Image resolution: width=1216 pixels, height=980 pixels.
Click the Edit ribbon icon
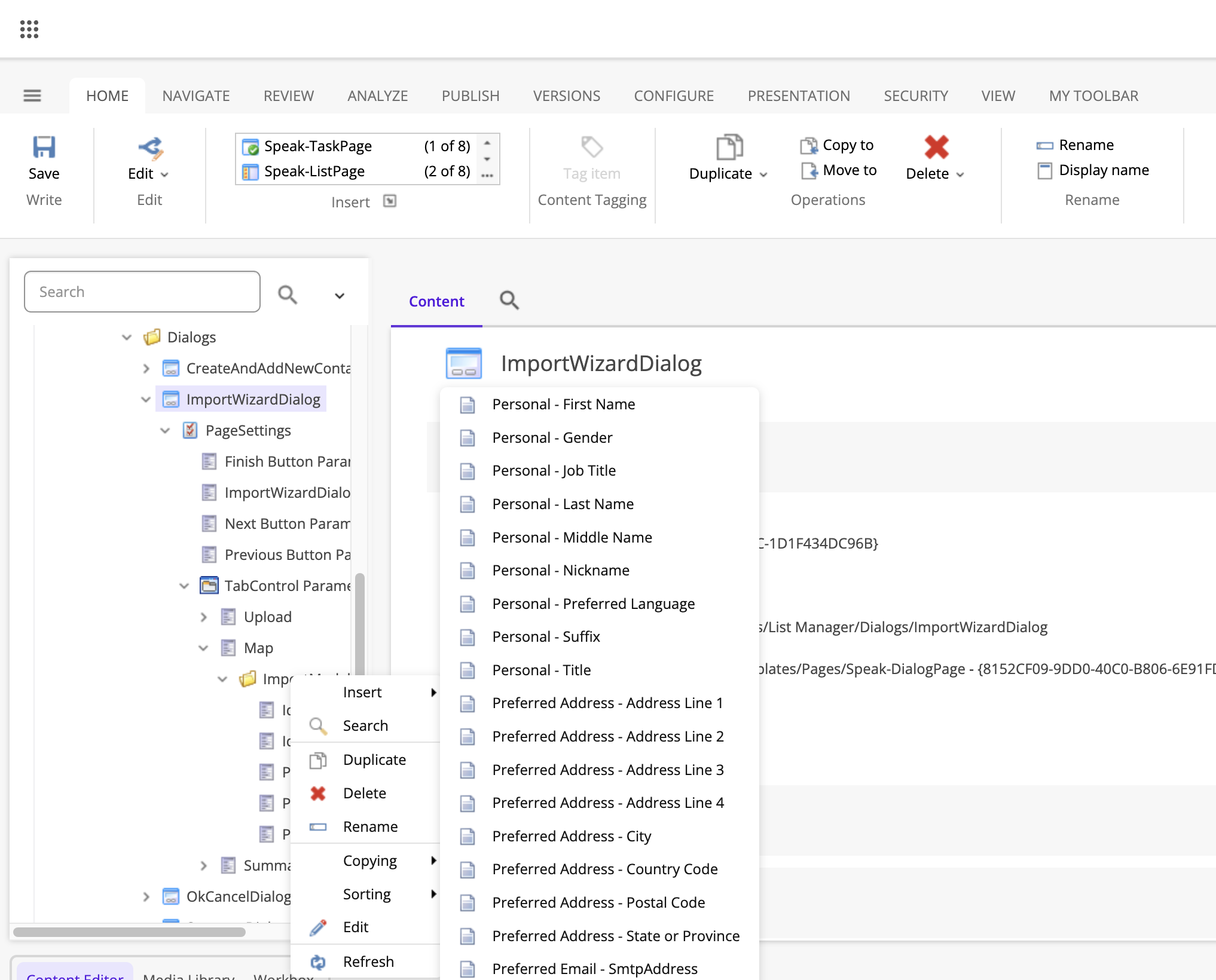pyautogui.click(x=150, y=148)
